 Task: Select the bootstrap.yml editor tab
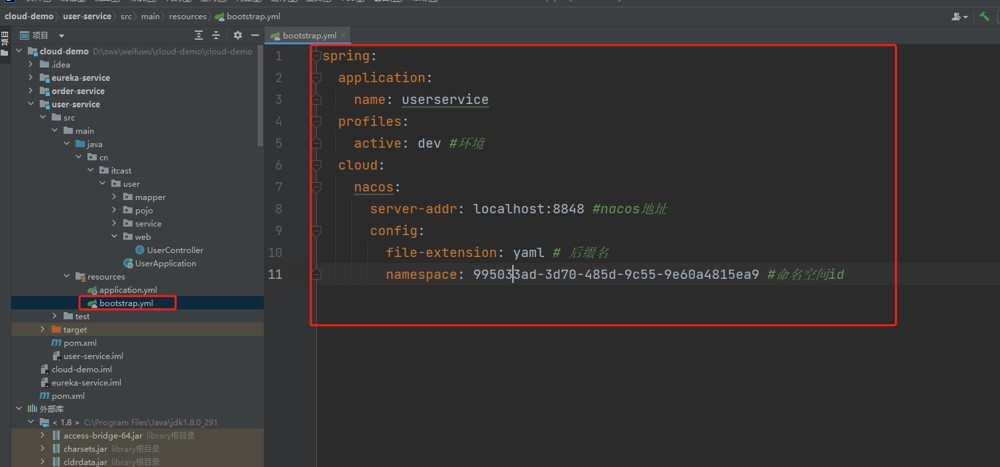click(309, 36)
